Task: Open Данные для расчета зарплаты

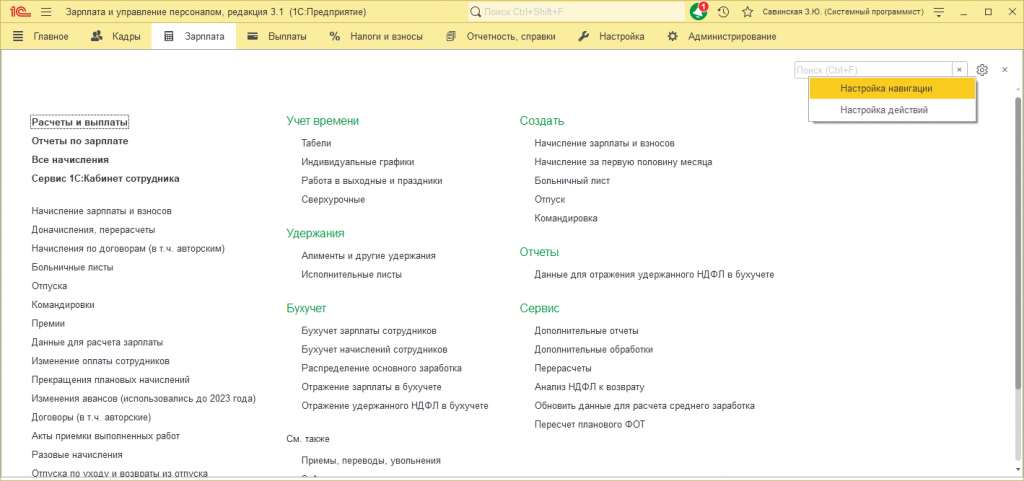Action: click(97, 342)
